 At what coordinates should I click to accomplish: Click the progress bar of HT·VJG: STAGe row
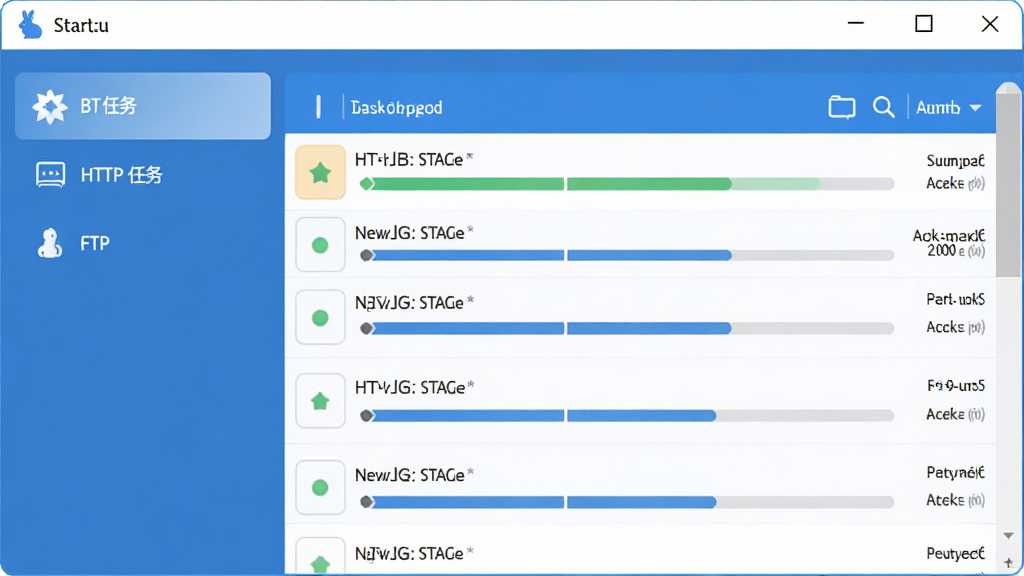pyautogui.click(x=627, y=415)
